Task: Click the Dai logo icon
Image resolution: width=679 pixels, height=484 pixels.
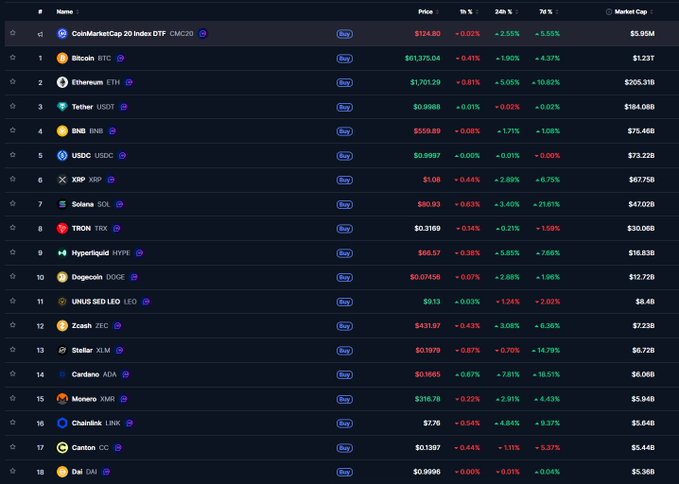Action: pos(62,472)
